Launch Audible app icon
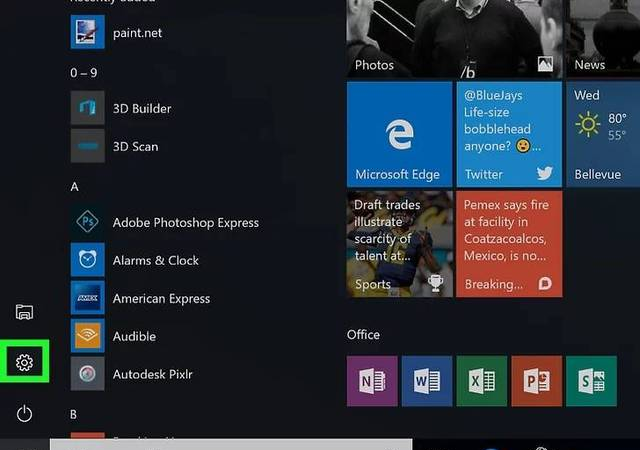Image resolution: width=640 pixels, height=450 pixels. tap(87, 336)
